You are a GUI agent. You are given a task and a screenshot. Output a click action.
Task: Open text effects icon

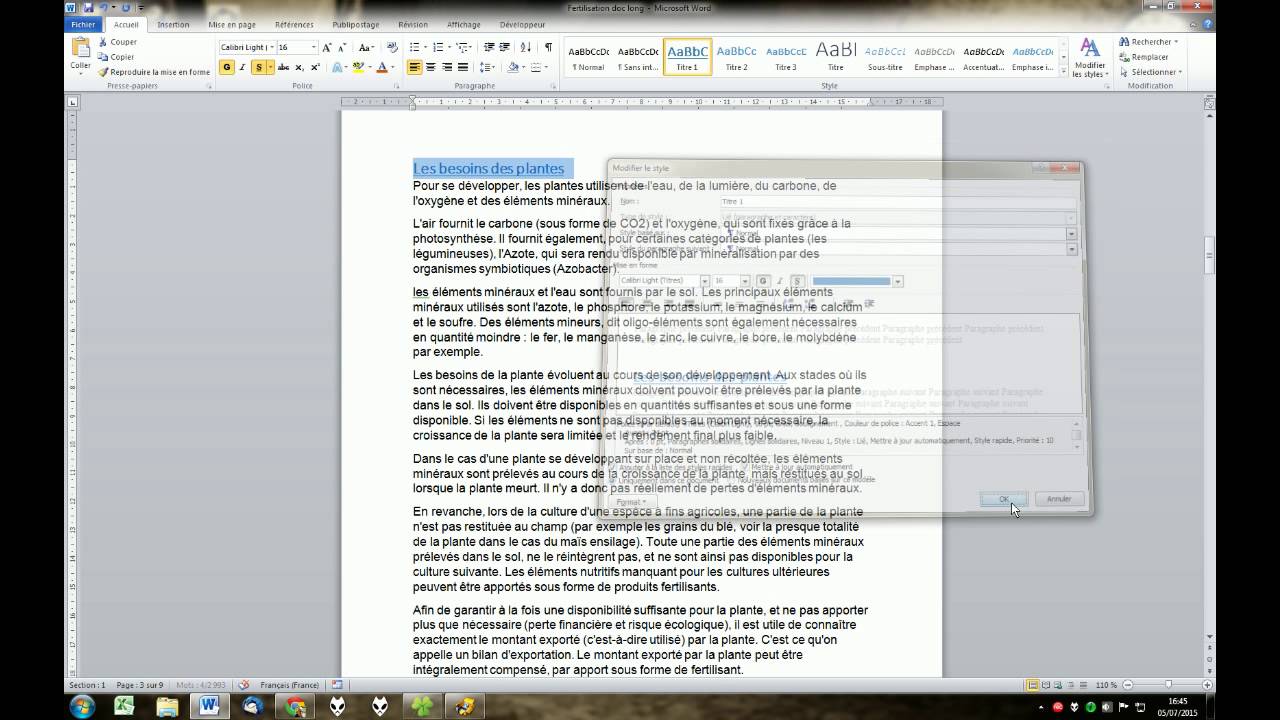pyautogui.click(x=339, y=67)
